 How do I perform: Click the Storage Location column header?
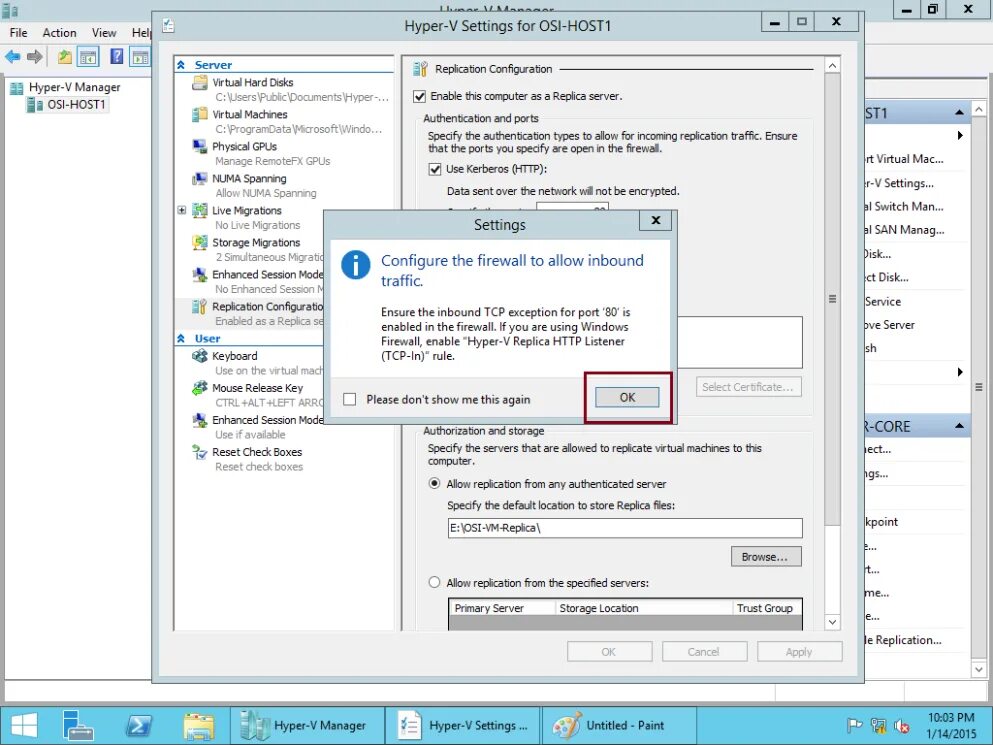[x=643, y=608]
